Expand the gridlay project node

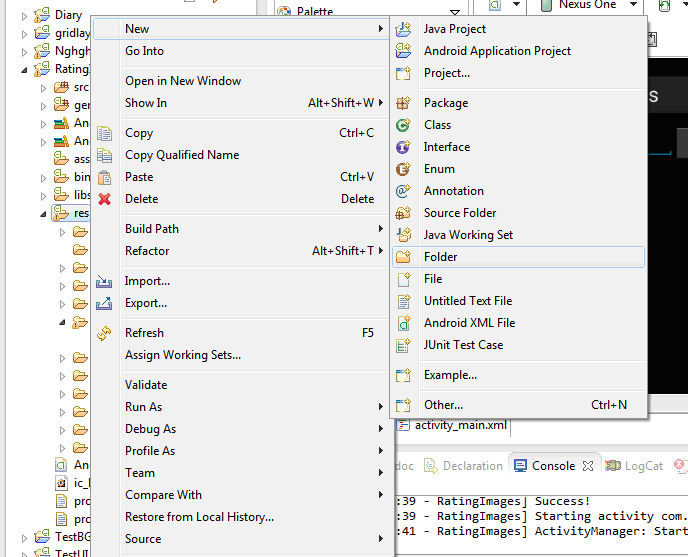[x=24, y=34]
